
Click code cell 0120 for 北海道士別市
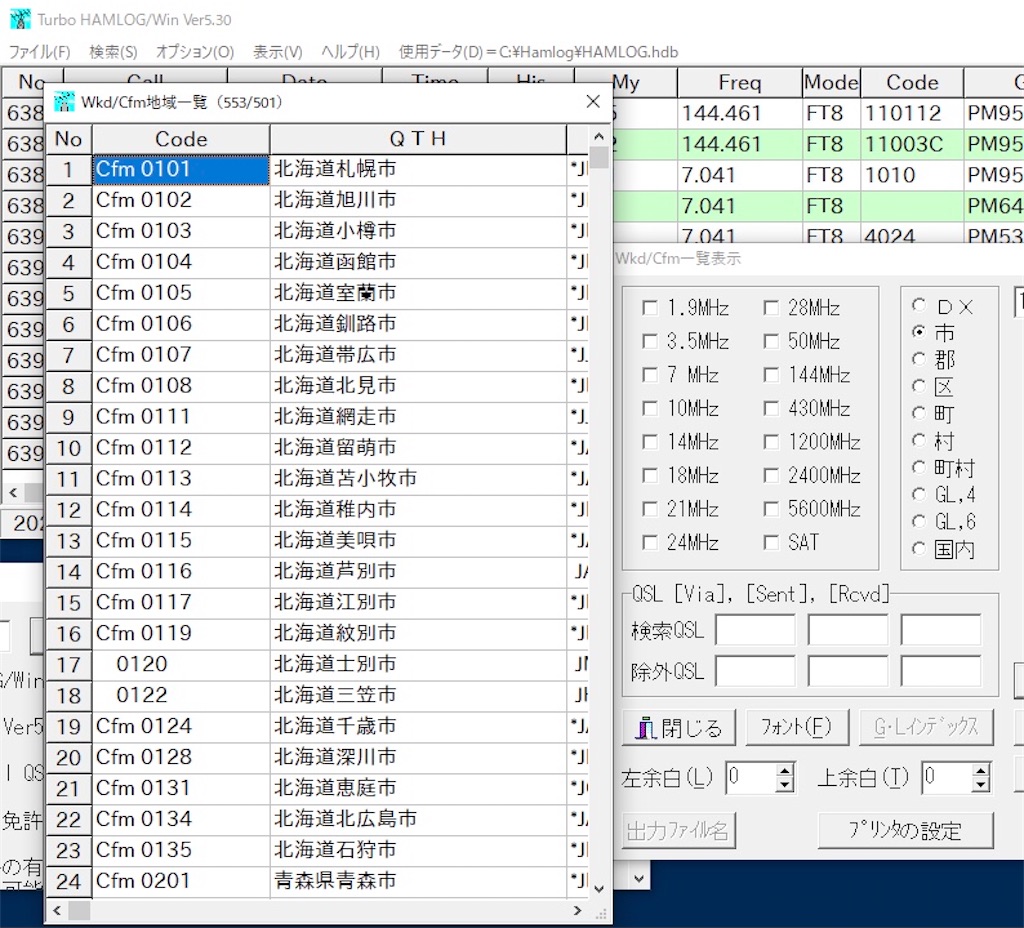tap(181, 664)
